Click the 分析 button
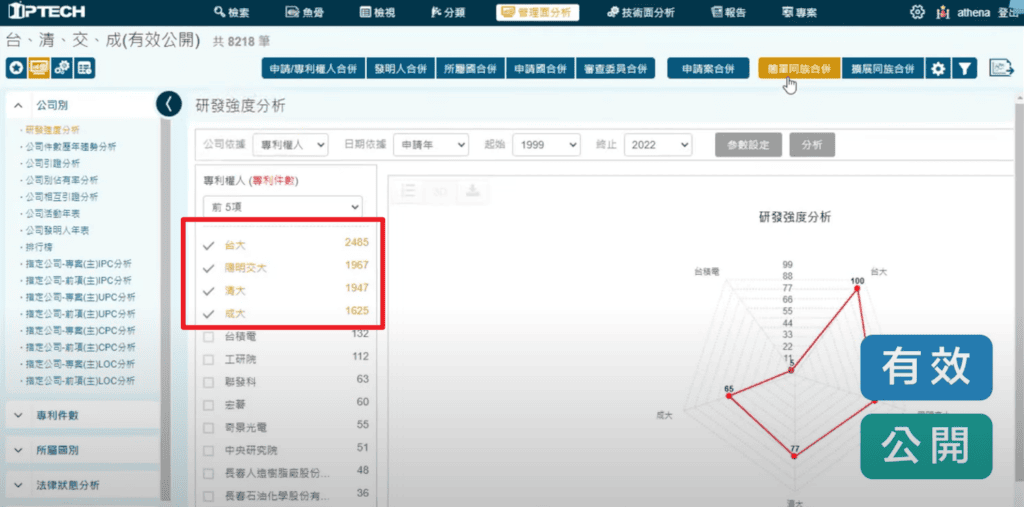Screen dimensions: 1024x507 811,144
